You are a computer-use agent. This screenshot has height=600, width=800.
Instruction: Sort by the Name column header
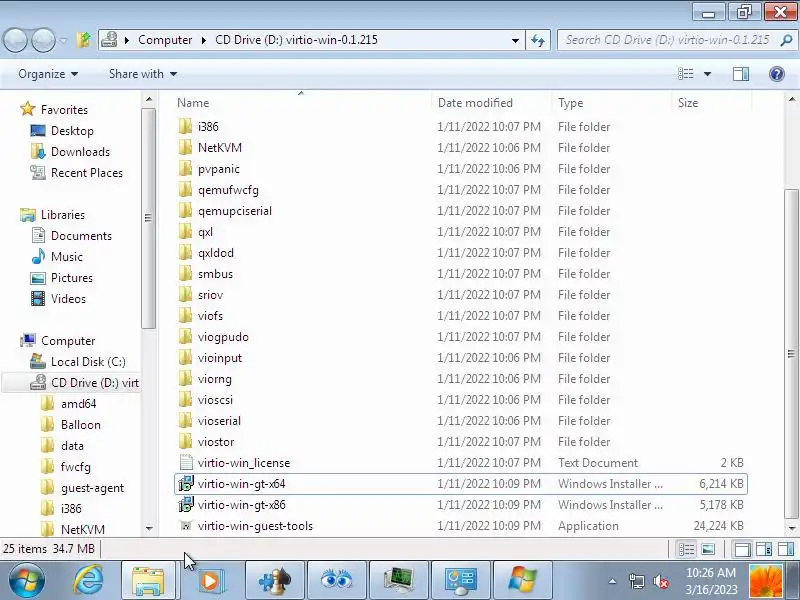point(193,103)
